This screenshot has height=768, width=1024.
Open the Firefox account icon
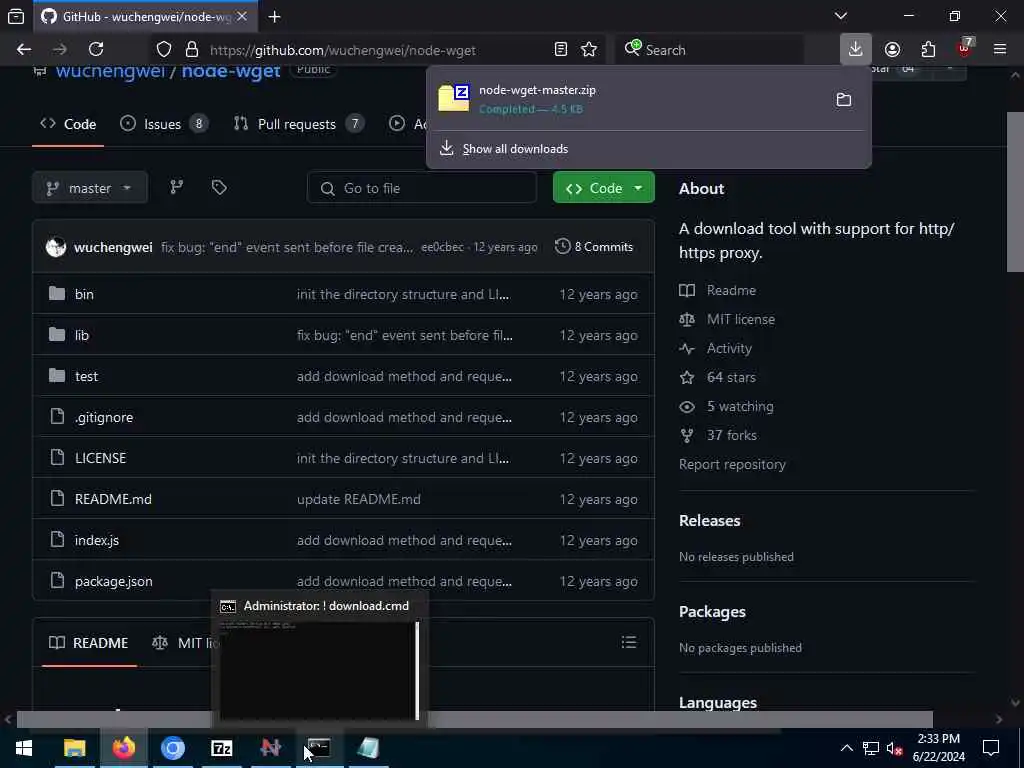892,50
